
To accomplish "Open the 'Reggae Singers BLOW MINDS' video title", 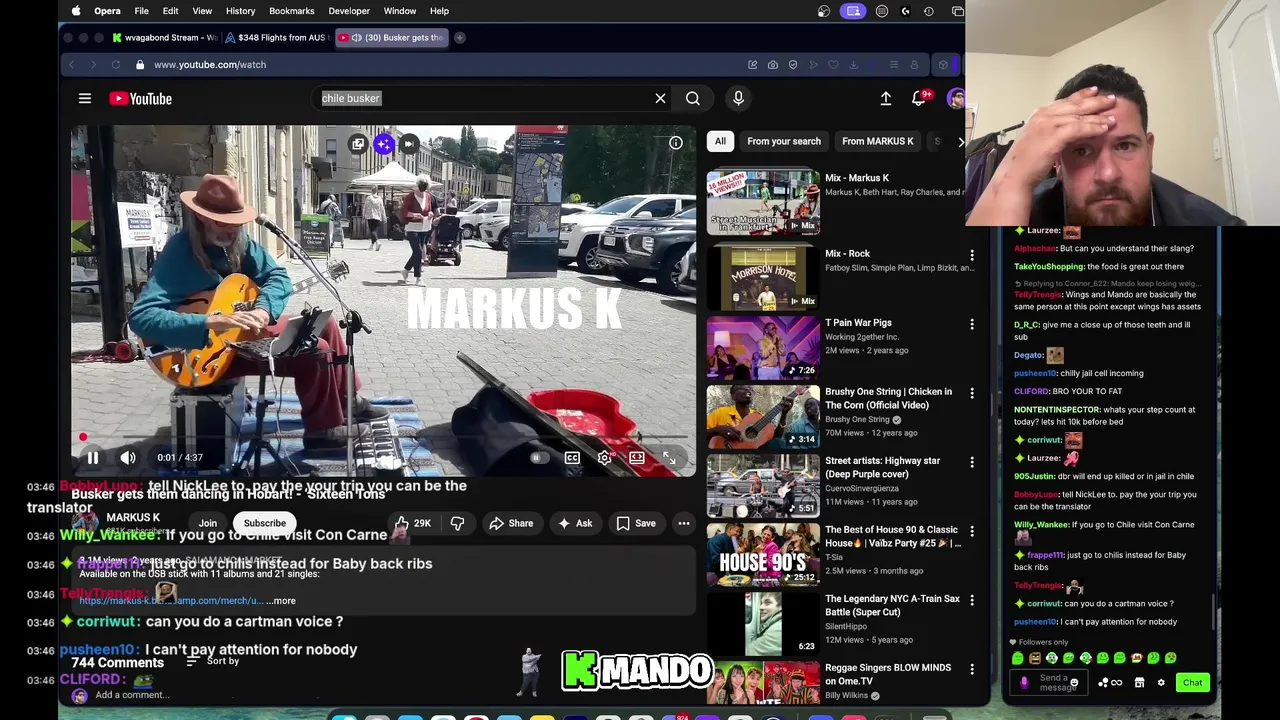I will 888,674.
